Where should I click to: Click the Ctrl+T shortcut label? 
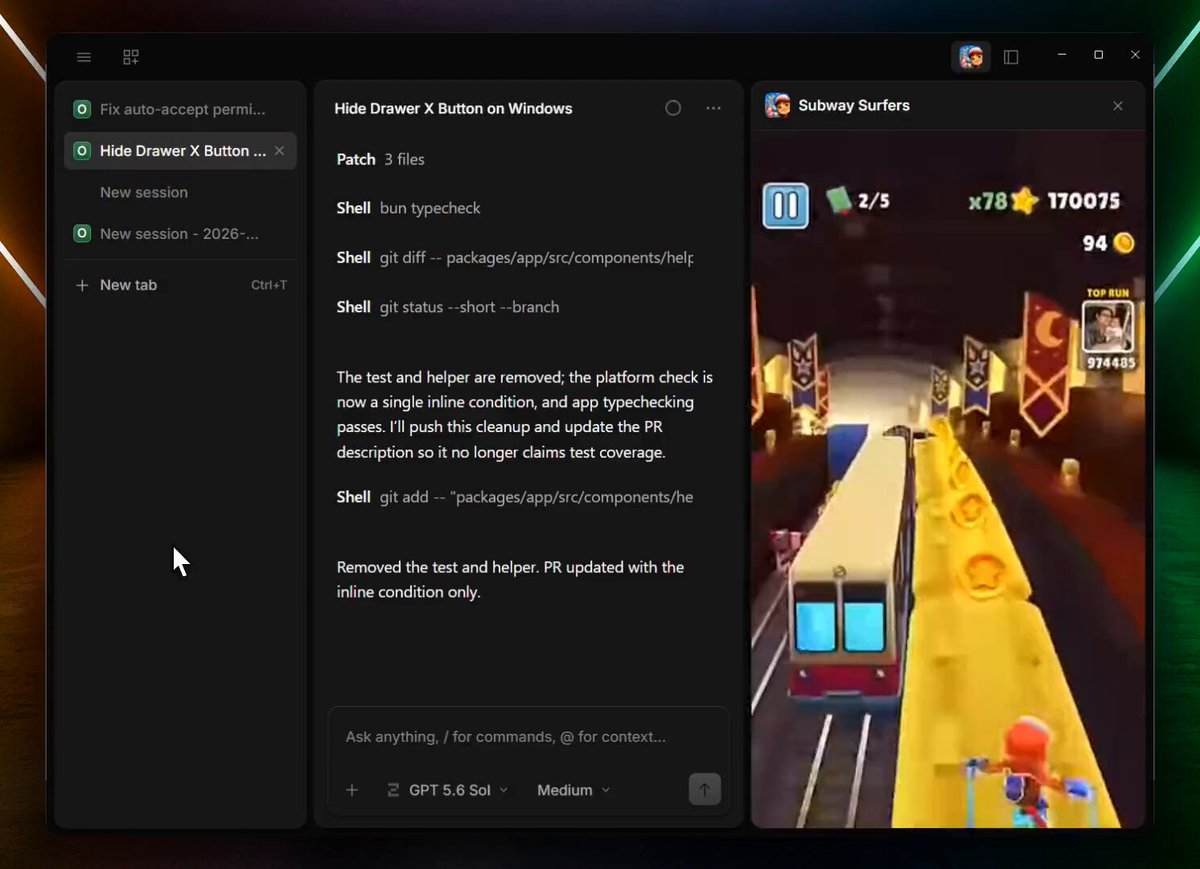click(269, 285)
